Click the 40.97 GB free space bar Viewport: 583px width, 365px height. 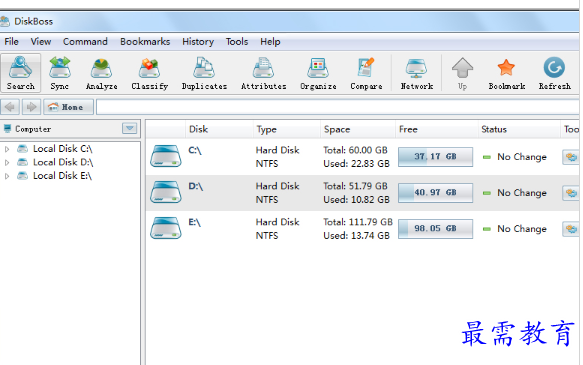coord(435,193)
